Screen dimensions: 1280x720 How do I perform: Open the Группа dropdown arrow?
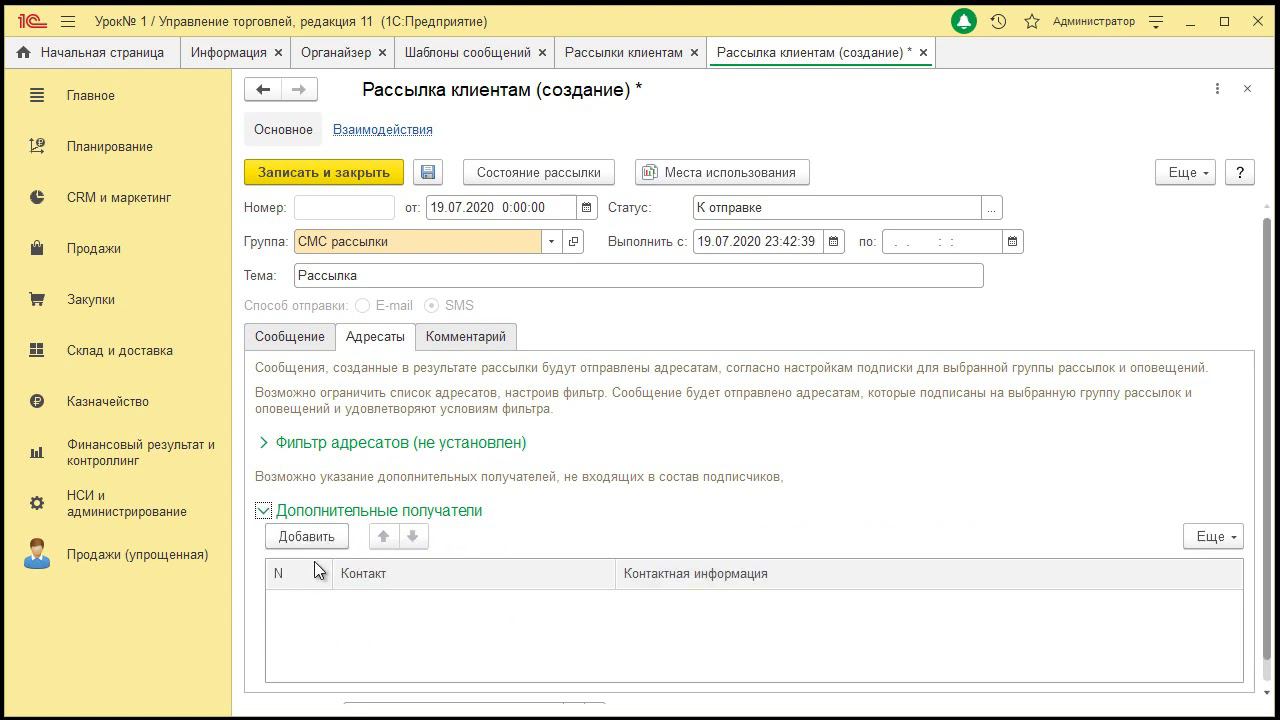click(x=551, y=242)
